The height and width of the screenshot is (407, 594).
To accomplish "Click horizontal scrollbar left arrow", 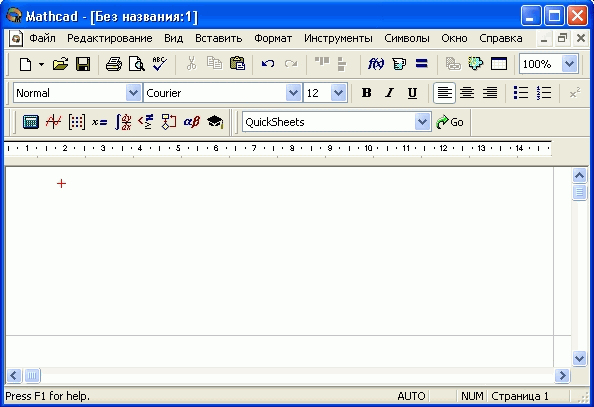I will pyautogui.click(x=14, y=375).
